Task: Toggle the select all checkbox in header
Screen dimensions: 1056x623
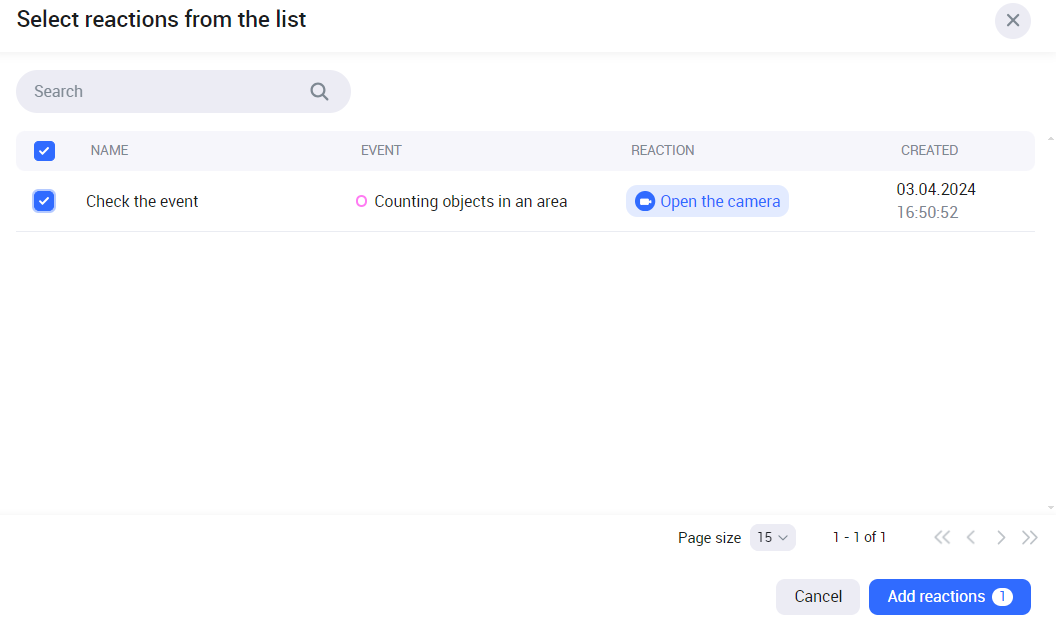Action: (x=44, y=151)
